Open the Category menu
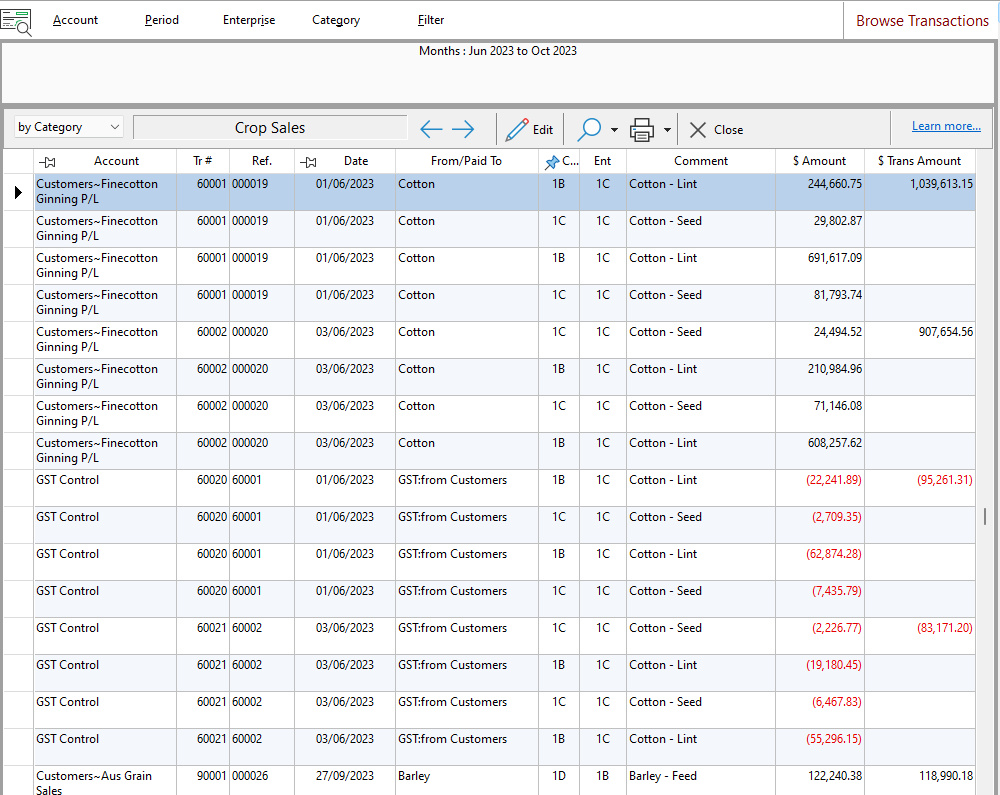This screenshot has width=1000, height=795. pos(336,20)
